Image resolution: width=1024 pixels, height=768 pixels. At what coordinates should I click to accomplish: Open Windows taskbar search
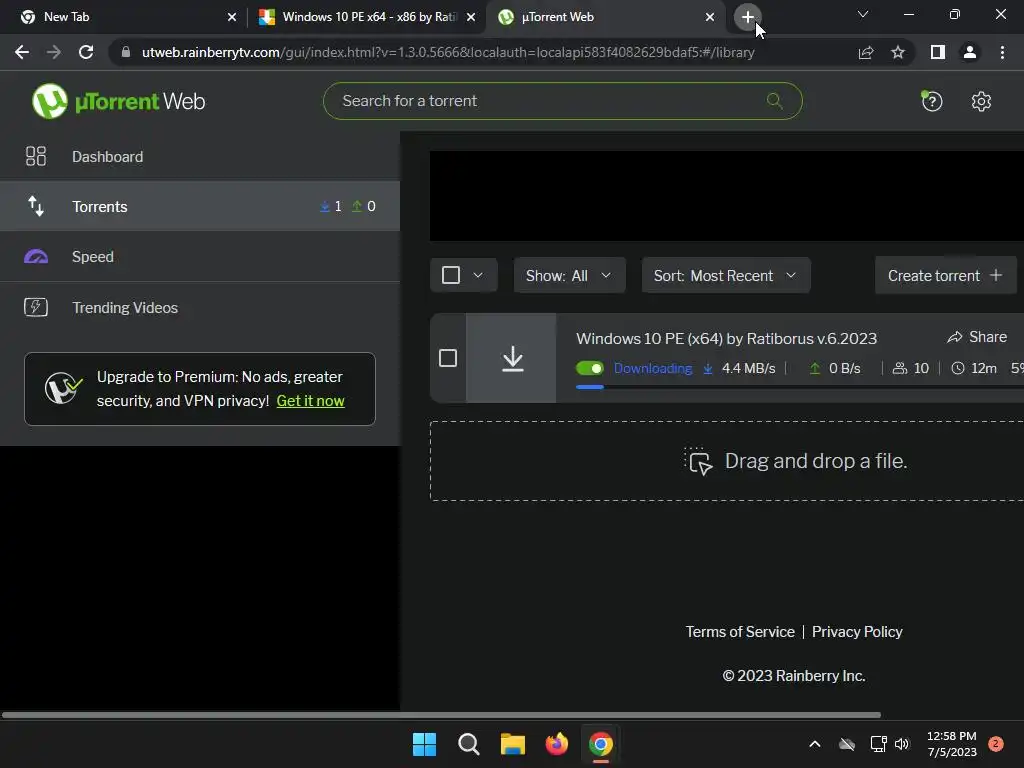[468, 744]
